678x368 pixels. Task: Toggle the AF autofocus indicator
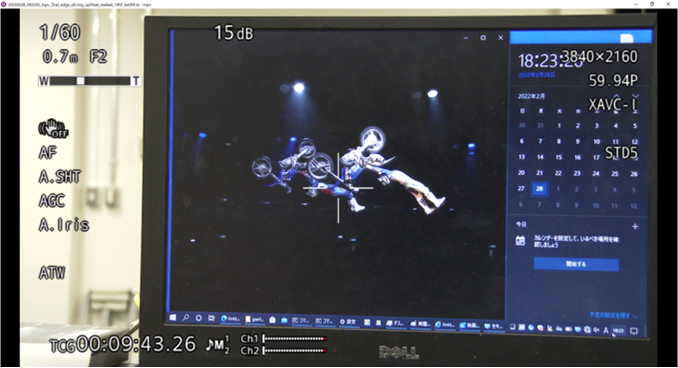pyautogui.click(x=48, y=153)
